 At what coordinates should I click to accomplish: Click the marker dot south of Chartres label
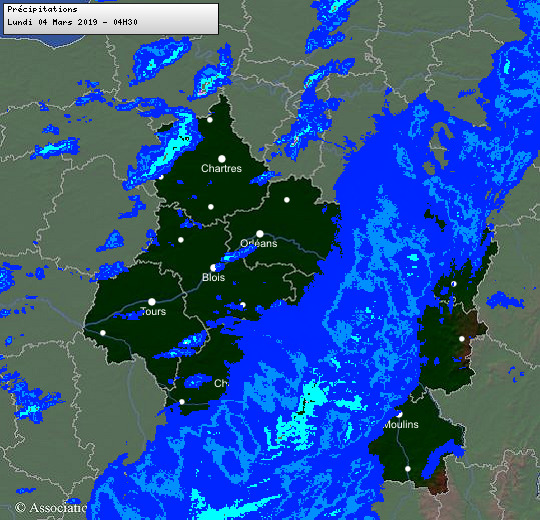click(x=211, y=207)
